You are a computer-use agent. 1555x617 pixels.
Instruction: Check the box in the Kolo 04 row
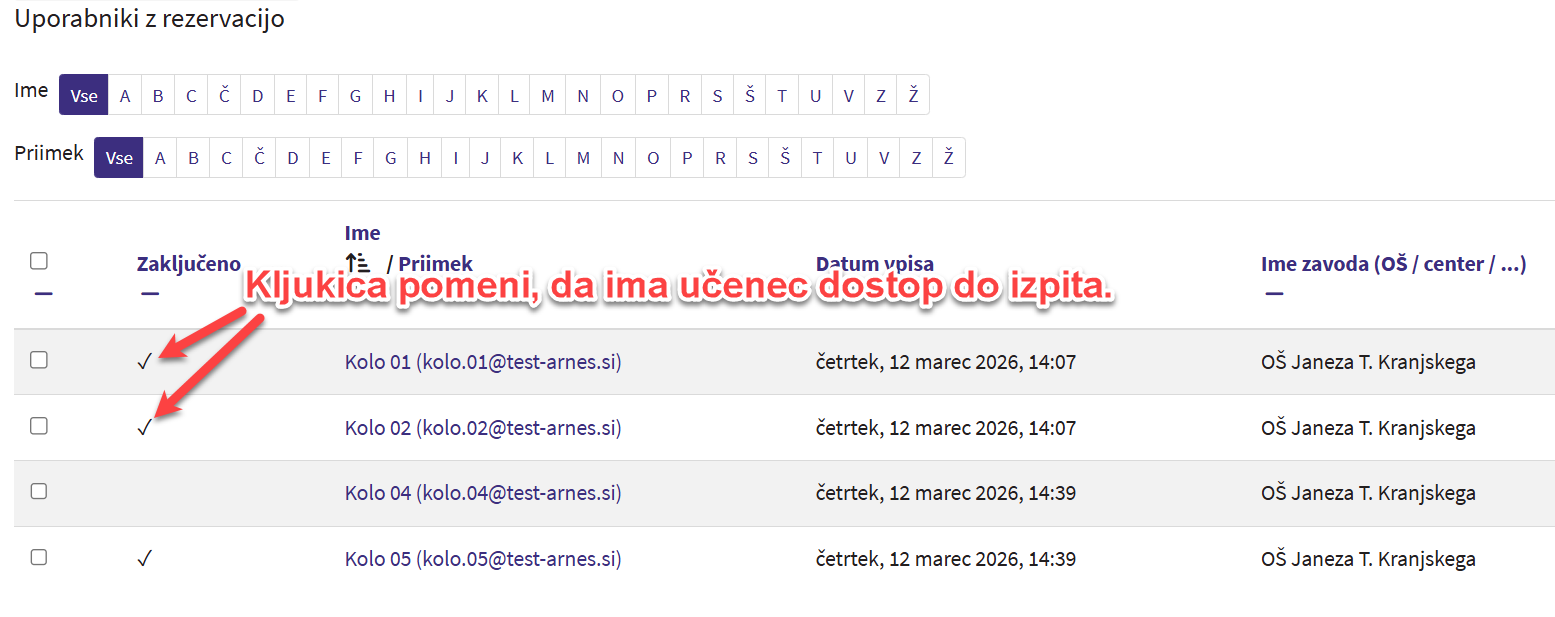pos(39,491)
